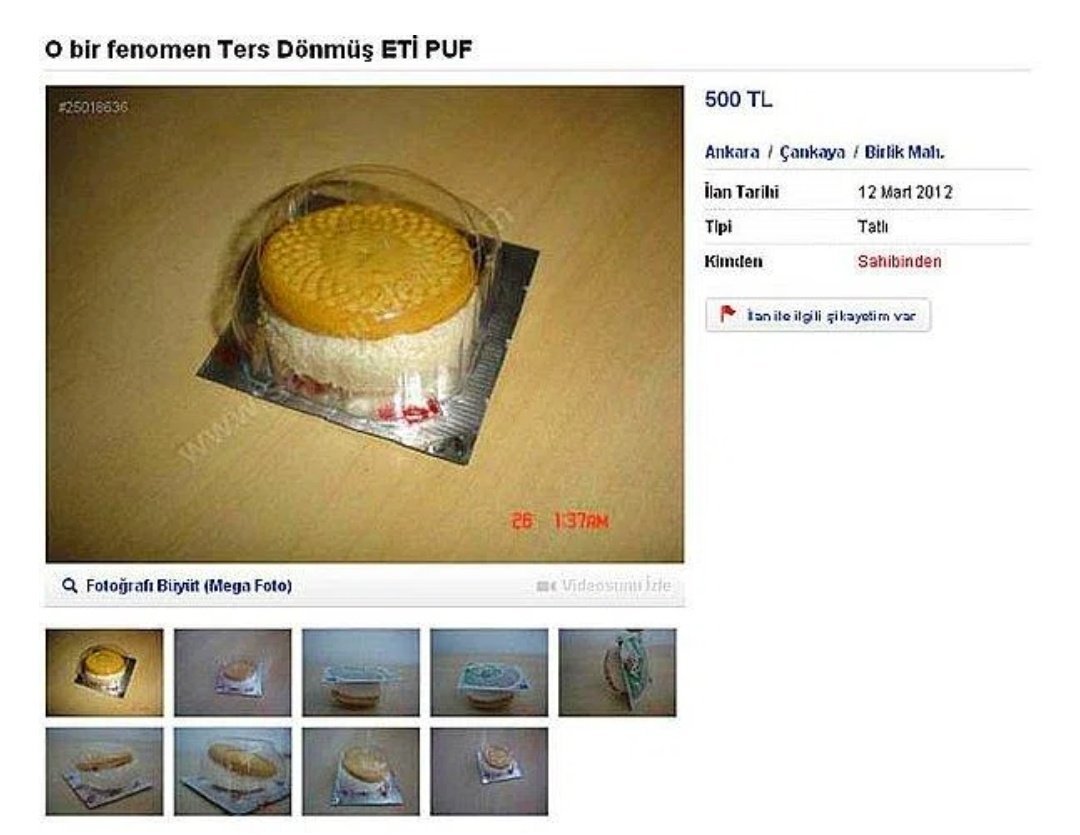This screenshot has width=1080, height=835.
Task: Open the Ankara location link
Action: pos(731,152)
